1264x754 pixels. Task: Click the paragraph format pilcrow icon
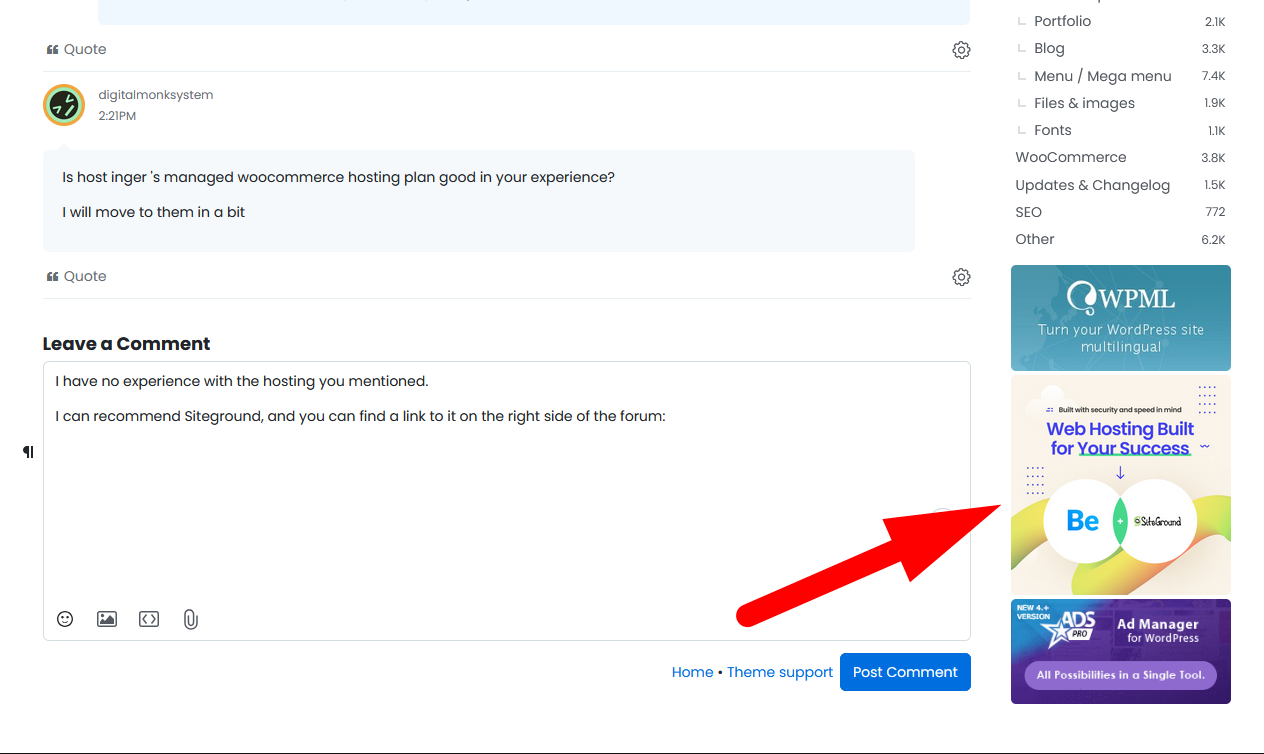[28, 452]
